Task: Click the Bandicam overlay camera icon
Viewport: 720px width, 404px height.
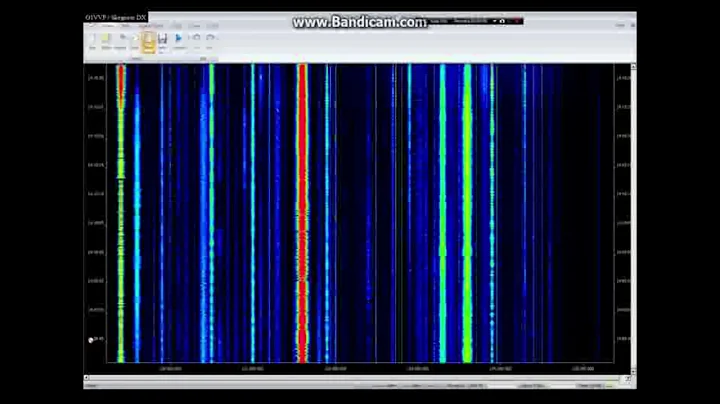Action: 502,21
